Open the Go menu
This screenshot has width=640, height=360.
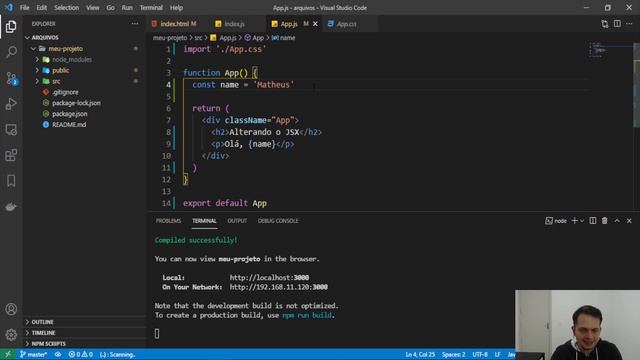[111, 8]
